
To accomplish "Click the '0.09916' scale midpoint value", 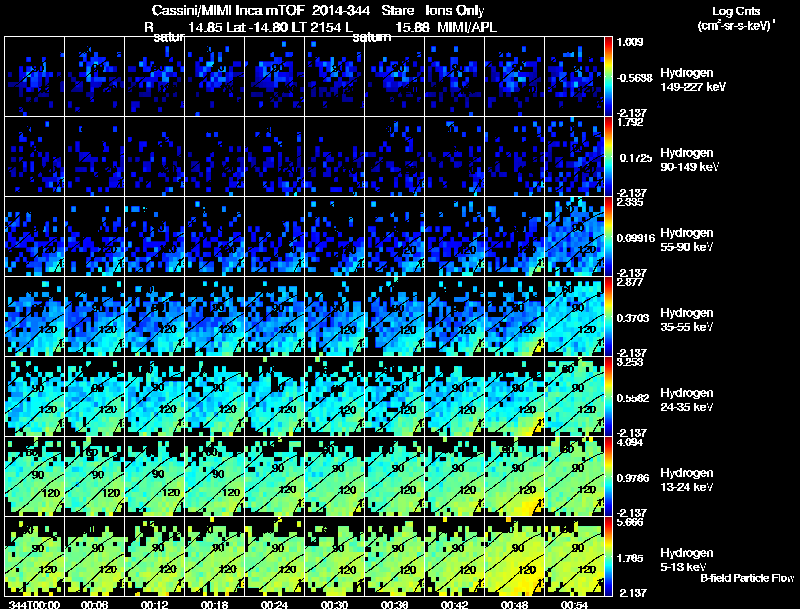I will click(636, 238).
